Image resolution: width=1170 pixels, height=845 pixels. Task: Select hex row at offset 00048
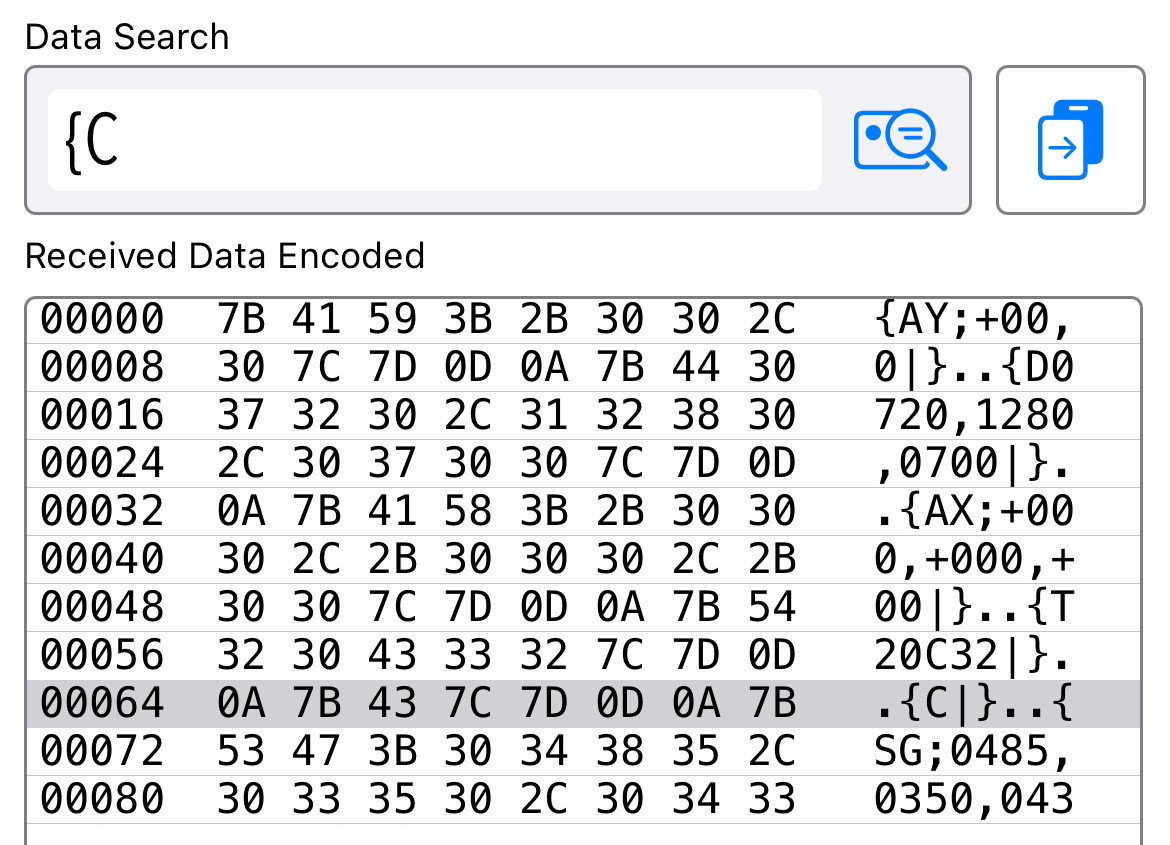click(x=584, y=608)
